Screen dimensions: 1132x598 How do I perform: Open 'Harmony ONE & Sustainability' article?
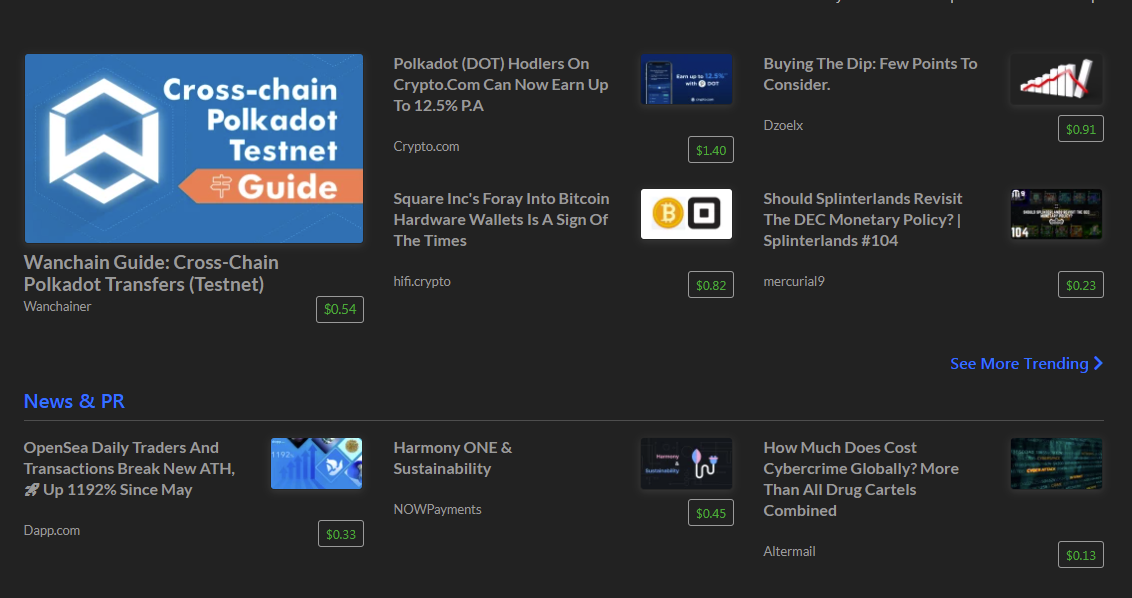[453, 458]
